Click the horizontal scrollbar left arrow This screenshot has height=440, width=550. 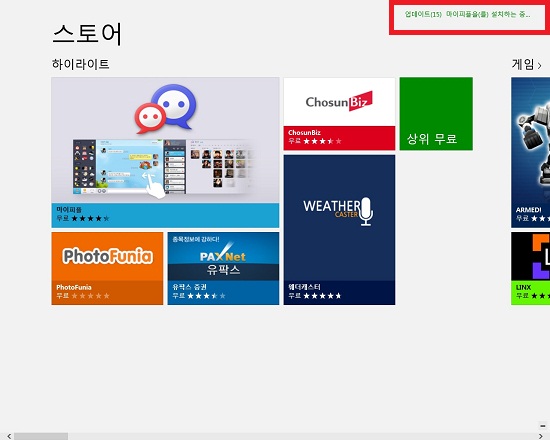tap(9, 436)
